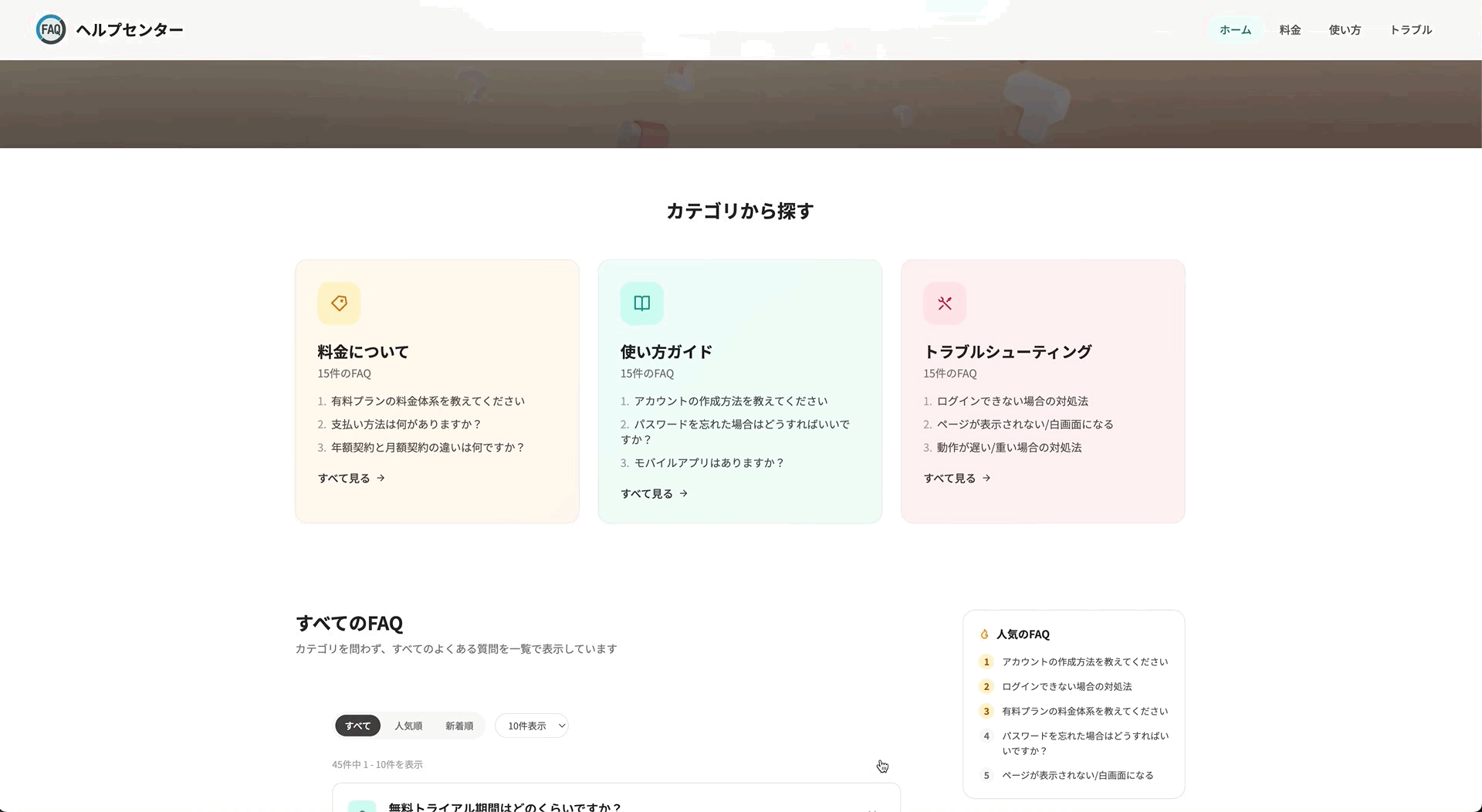Viewport: 1482px width, 812px height.
Task: Switch sorting to 新着順
Action: [x=459, y=726]
